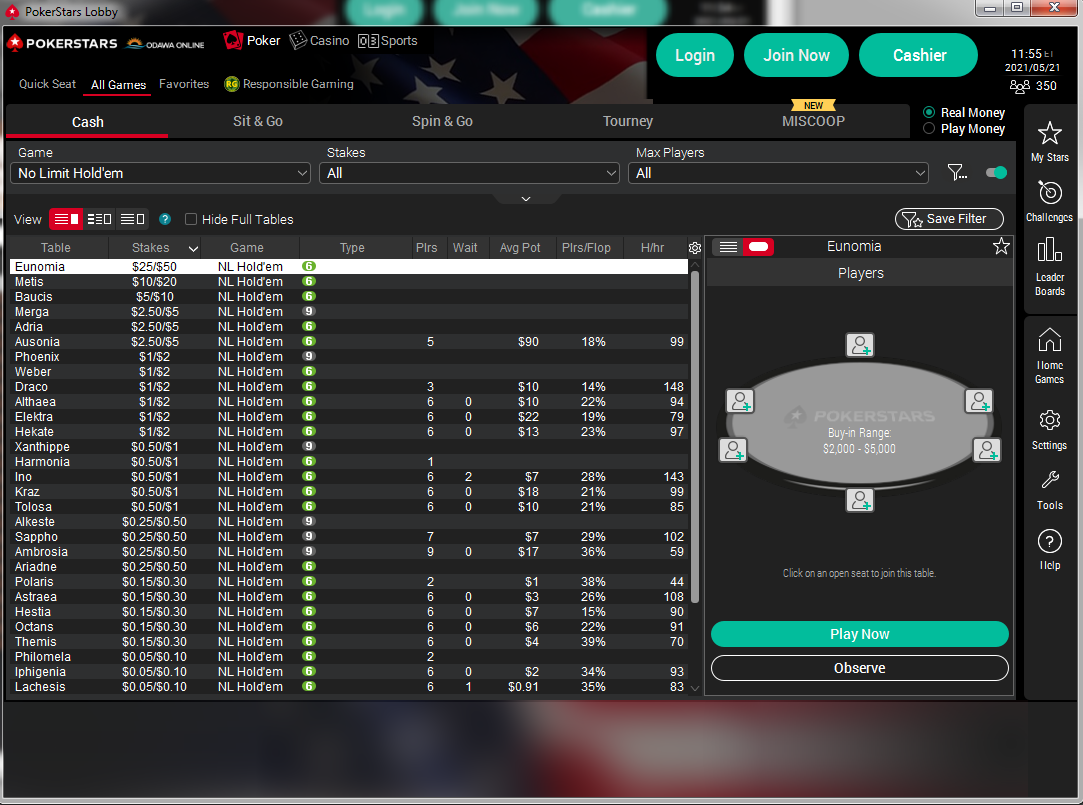Toggle the filter on/off switch
This screenshot has height=805, width=1083.
click(996, 172)
